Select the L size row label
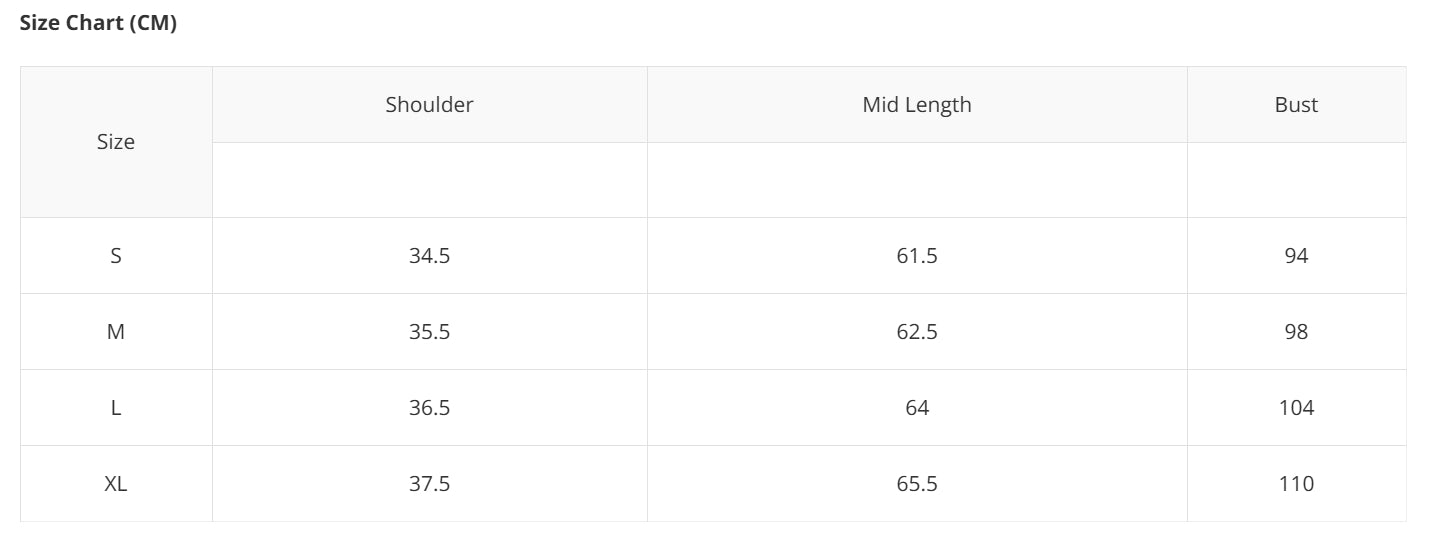Image resolution: width=1437 pixels, height=553 pixels. (x=116, y=408)
